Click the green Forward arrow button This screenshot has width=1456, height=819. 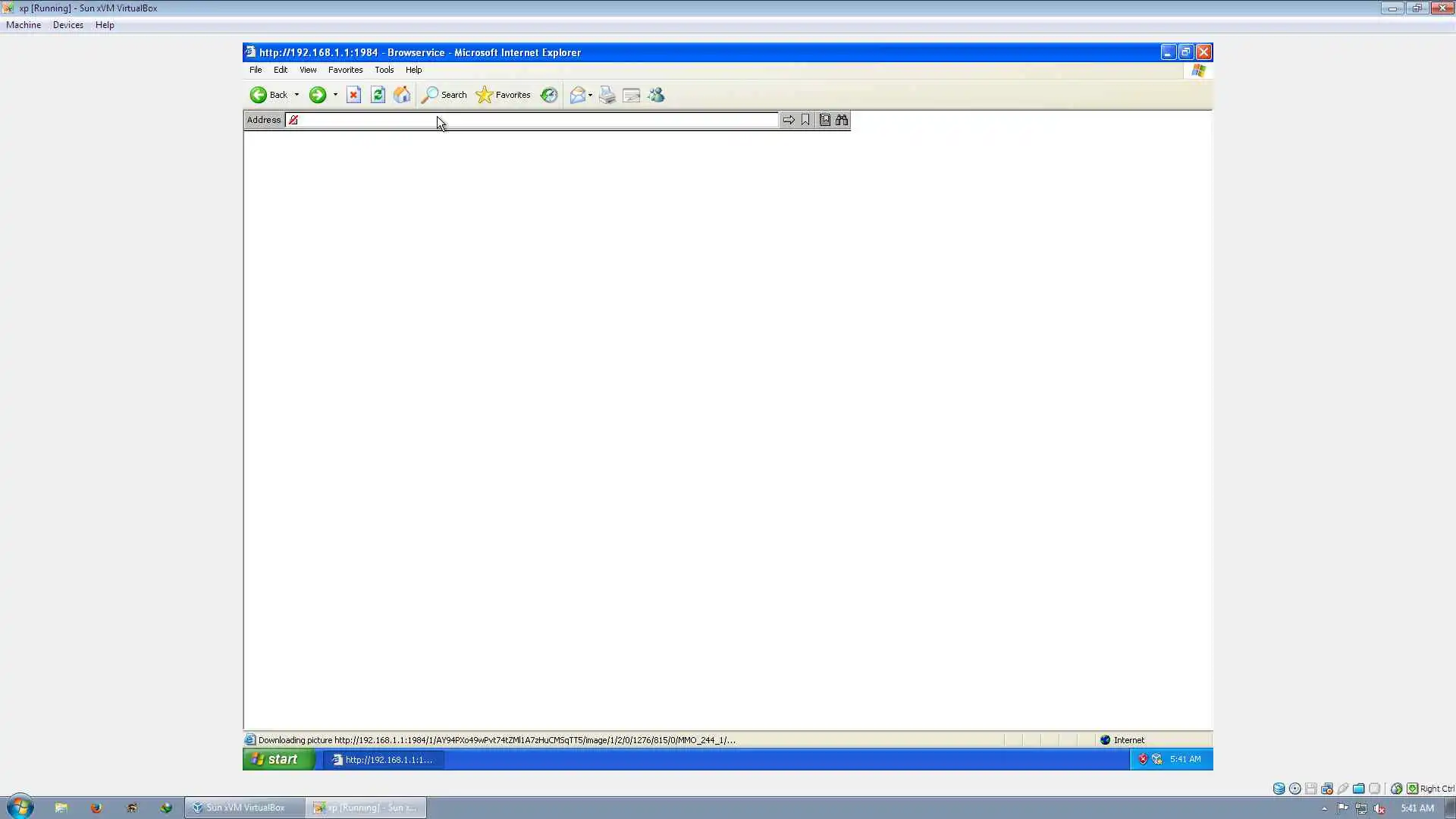click(x=317, y=95)
